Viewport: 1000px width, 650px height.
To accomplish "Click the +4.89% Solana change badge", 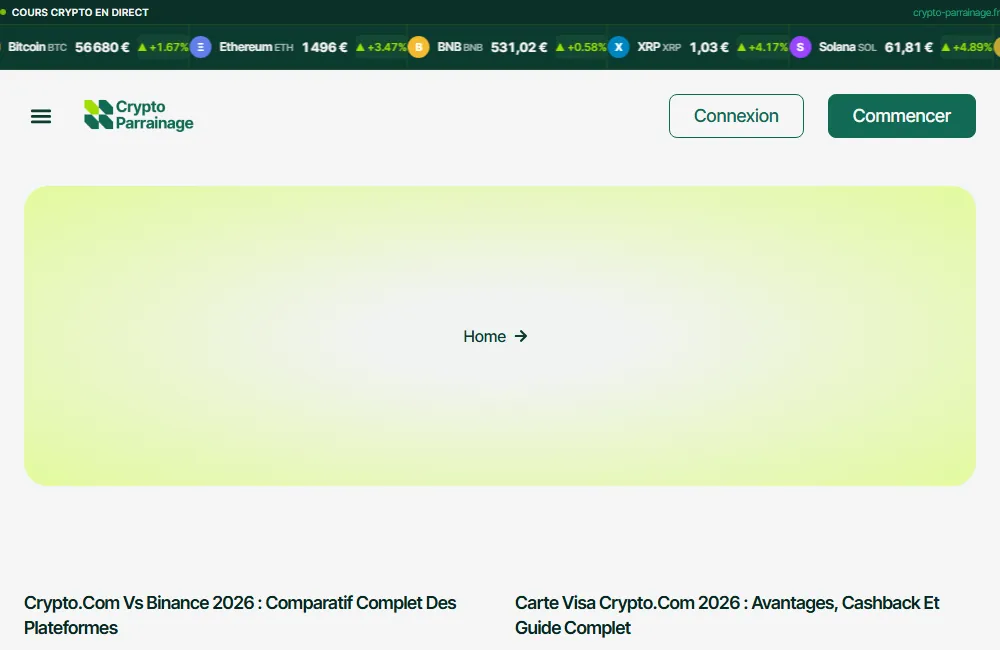I will 967,47.
